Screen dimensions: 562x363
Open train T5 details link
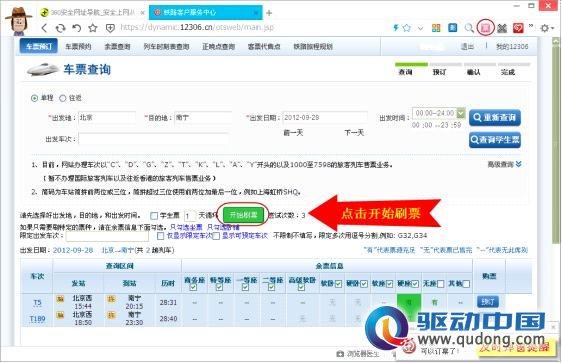pos(37,303)
